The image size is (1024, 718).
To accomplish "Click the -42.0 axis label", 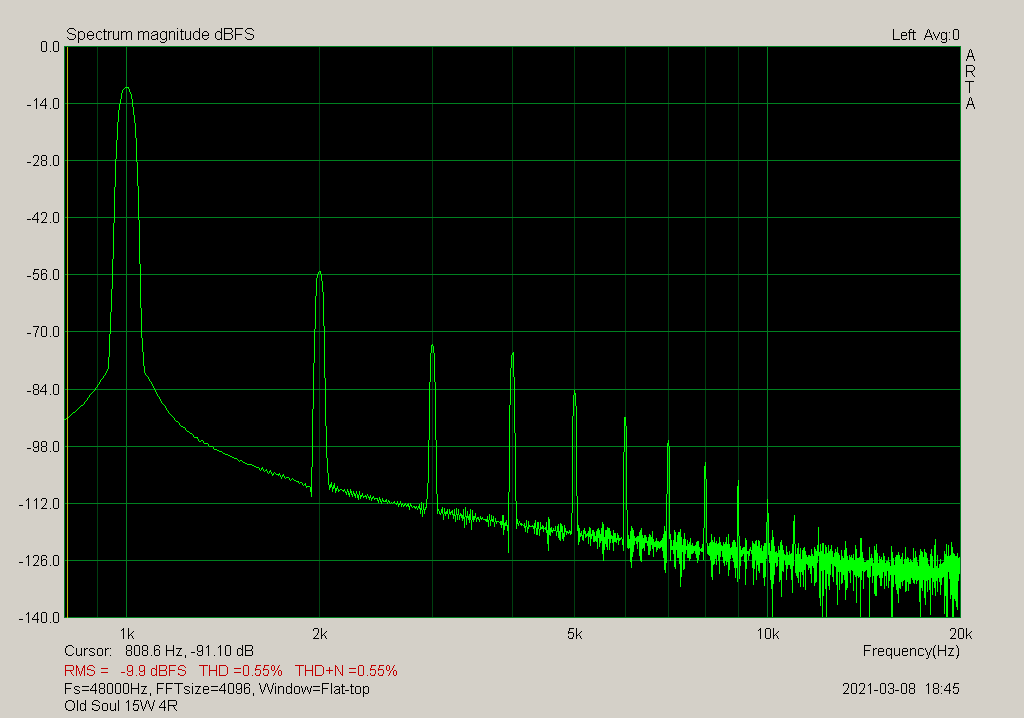I will (x=43, y=218).
